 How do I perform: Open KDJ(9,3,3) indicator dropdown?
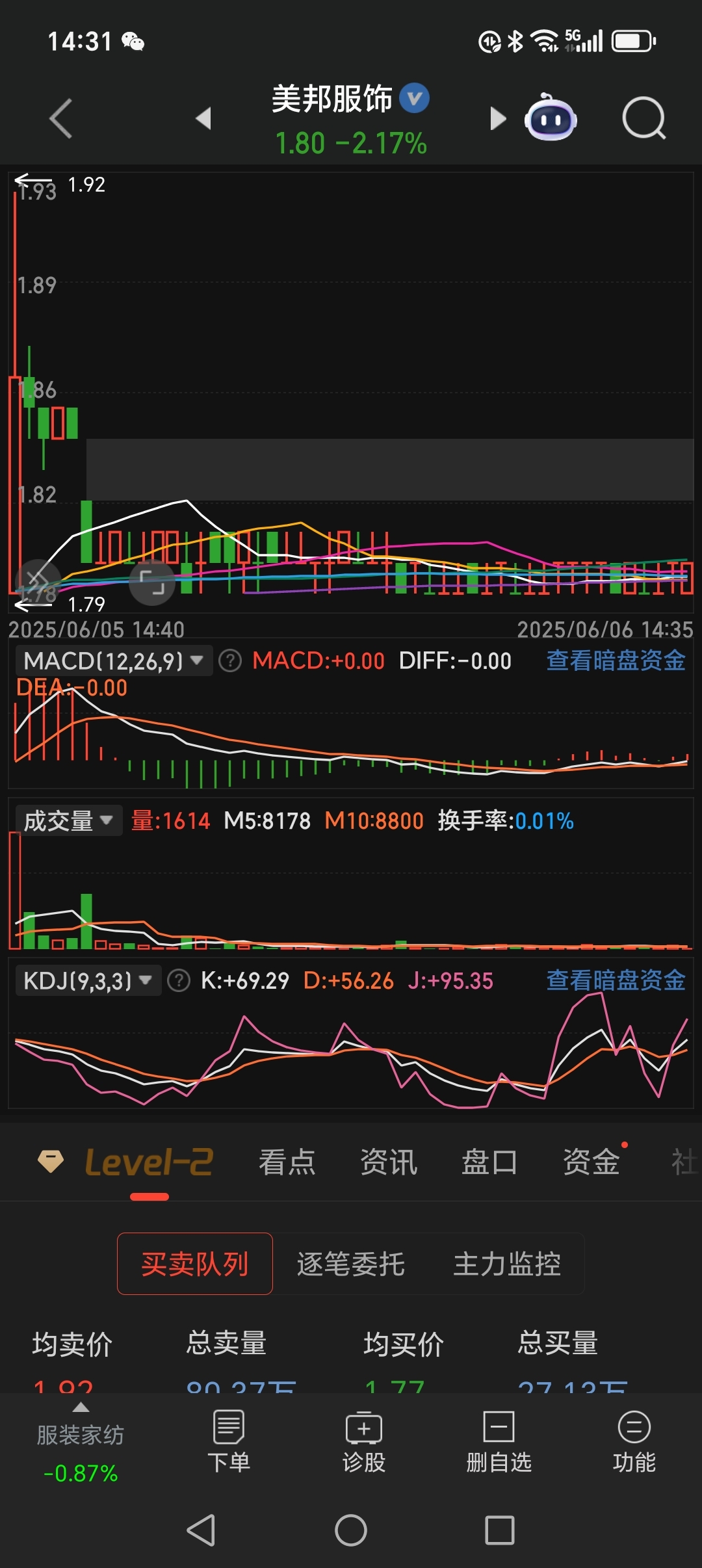pos(88,980)
